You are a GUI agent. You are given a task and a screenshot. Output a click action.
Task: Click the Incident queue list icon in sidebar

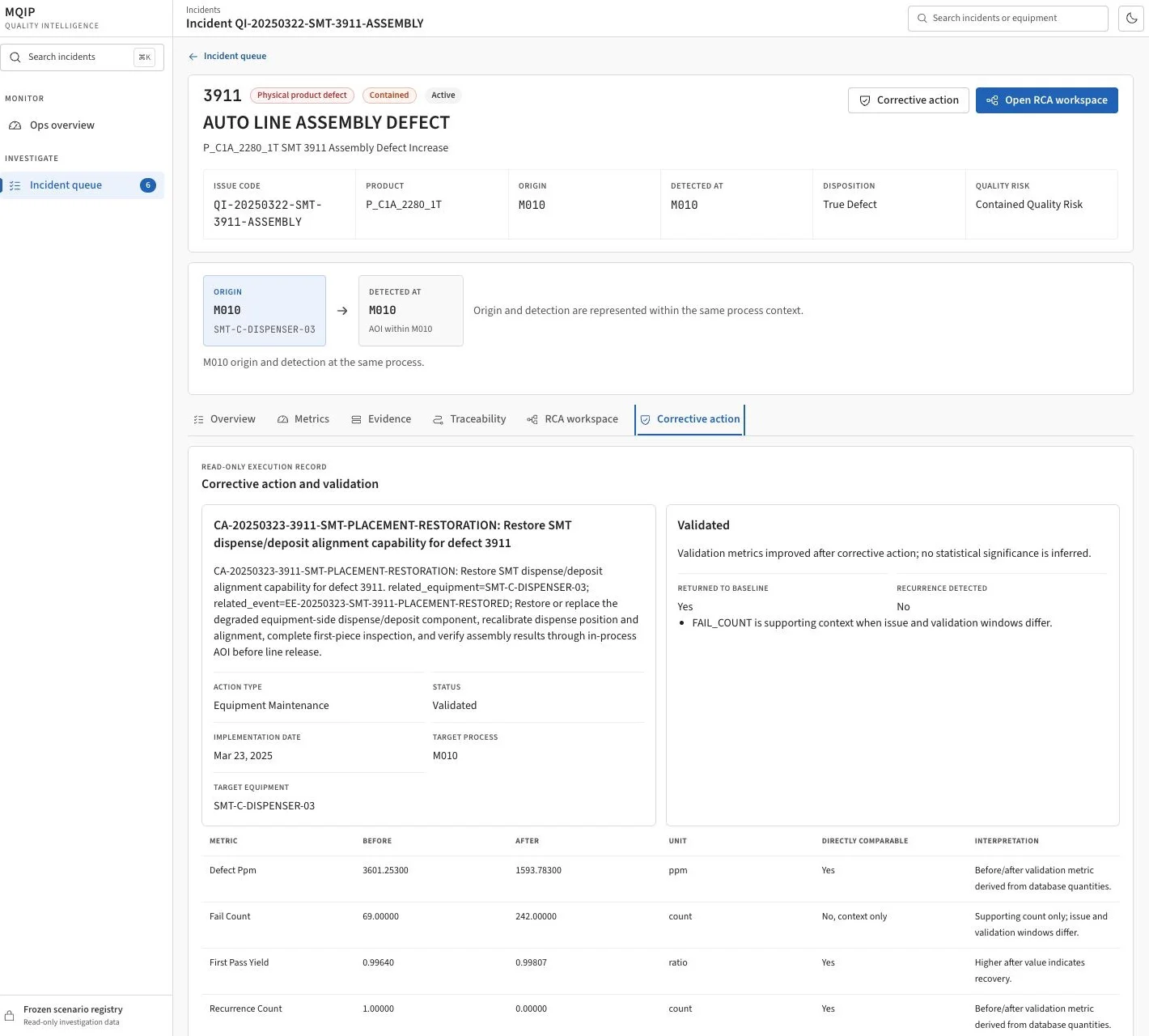[x=15, y=185]
